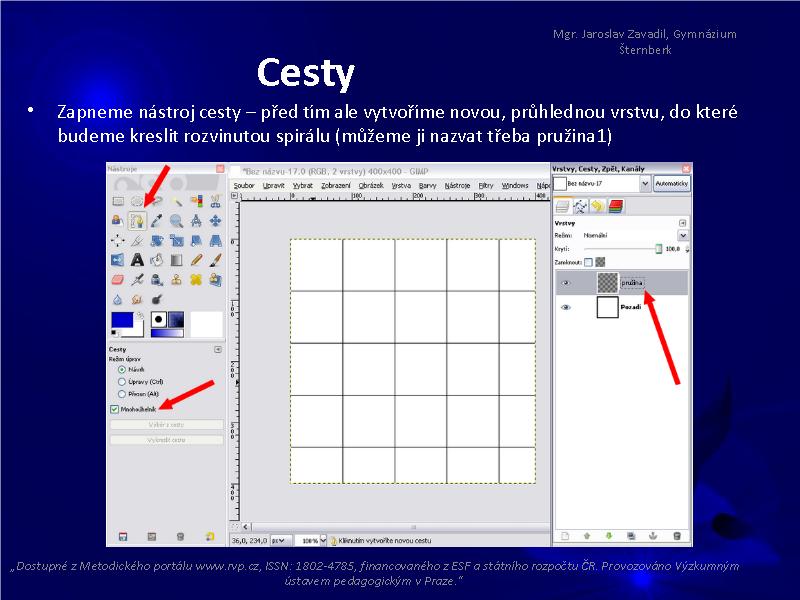The height and width of the screenshot is (600, 800).
Task: Switch to the Cesty paths tab
Action: point(580,207)
